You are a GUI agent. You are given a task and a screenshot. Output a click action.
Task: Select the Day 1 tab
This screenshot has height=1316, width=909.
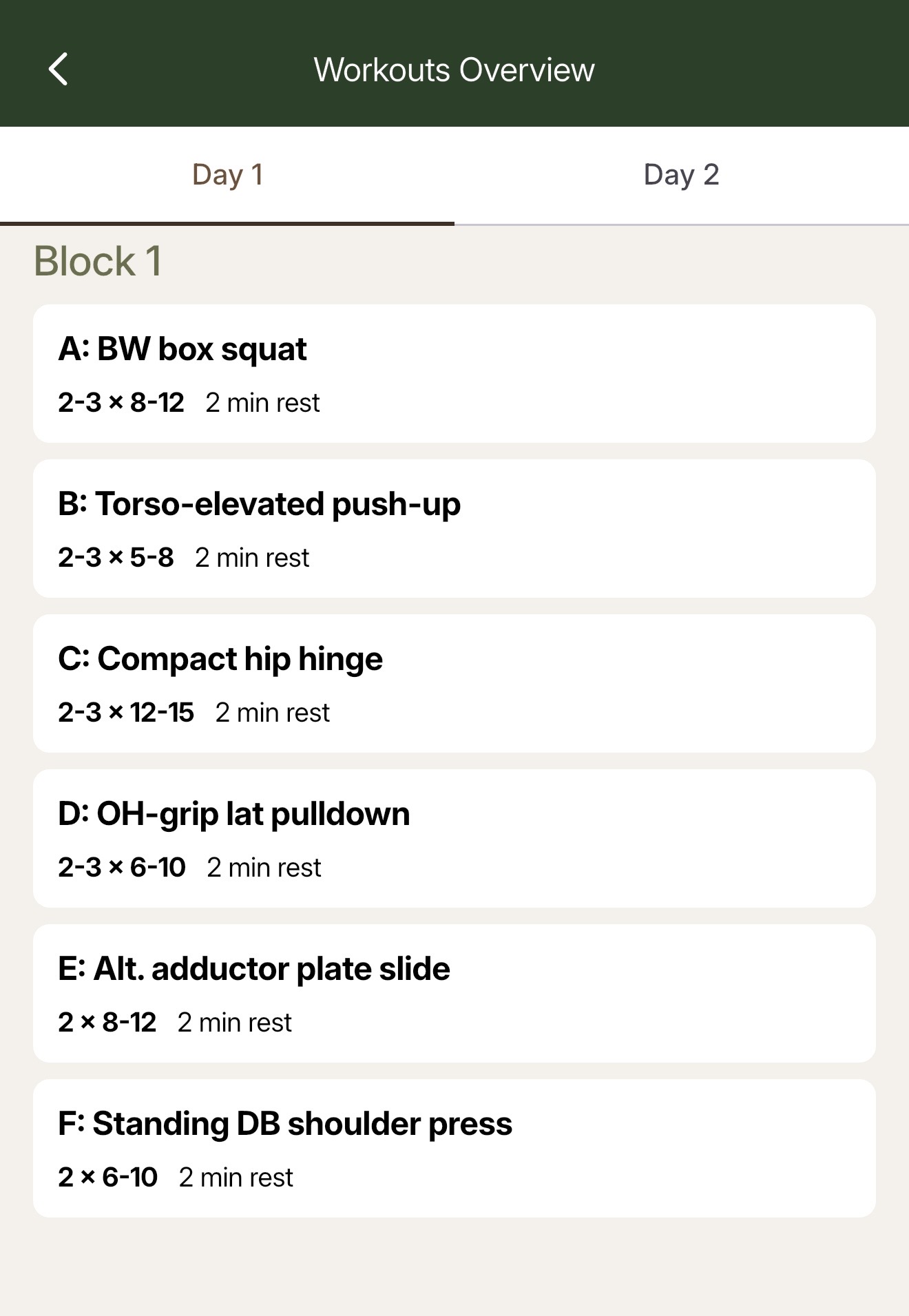pyautogui.click(x=227, y=175)
